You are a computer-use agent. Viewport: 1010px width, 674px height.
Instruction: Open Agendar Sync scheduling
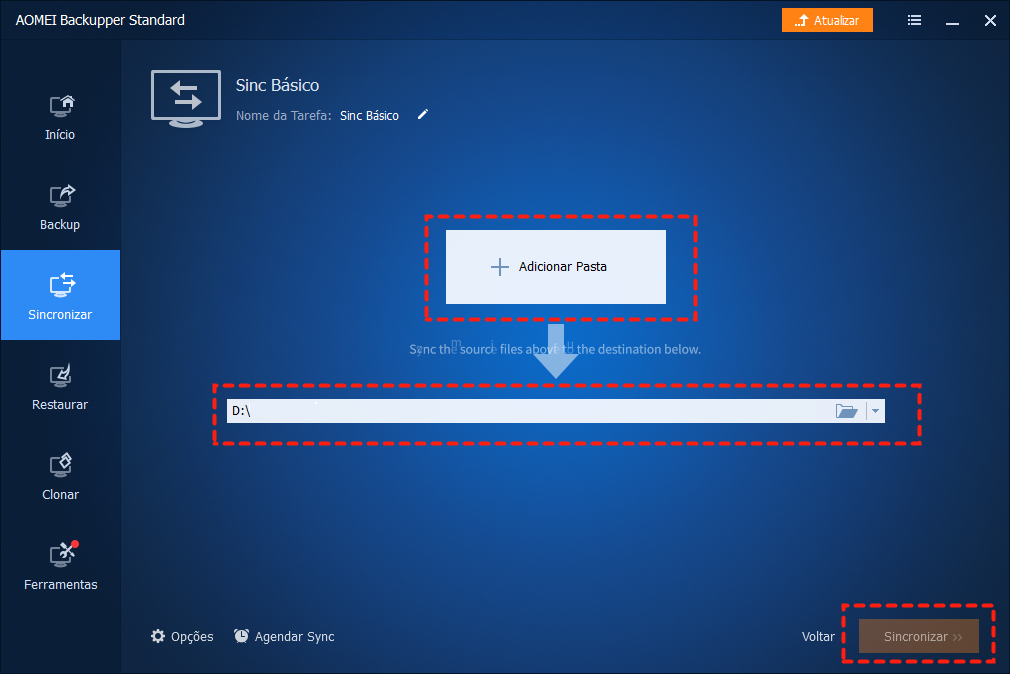(x=284, y=637)
